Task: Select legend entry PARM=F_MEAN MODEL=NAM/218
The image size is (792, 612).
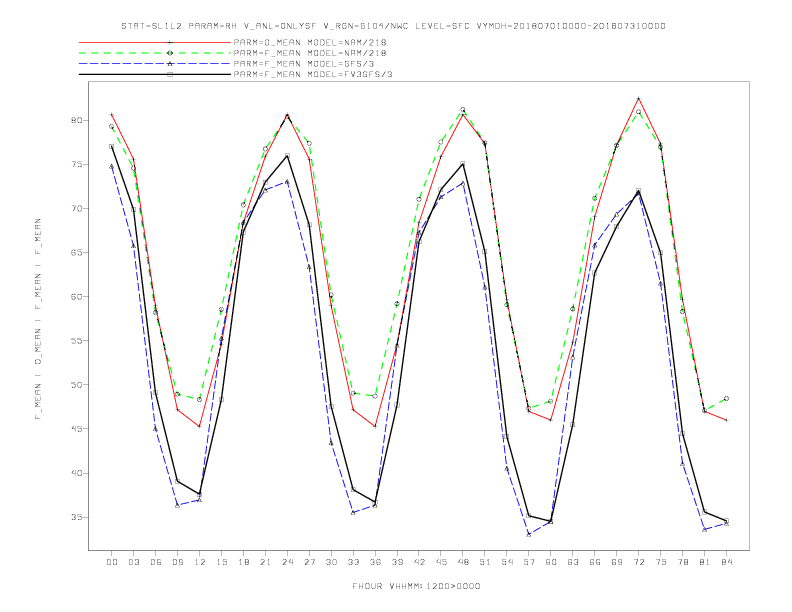Action: tap(310, 53)
